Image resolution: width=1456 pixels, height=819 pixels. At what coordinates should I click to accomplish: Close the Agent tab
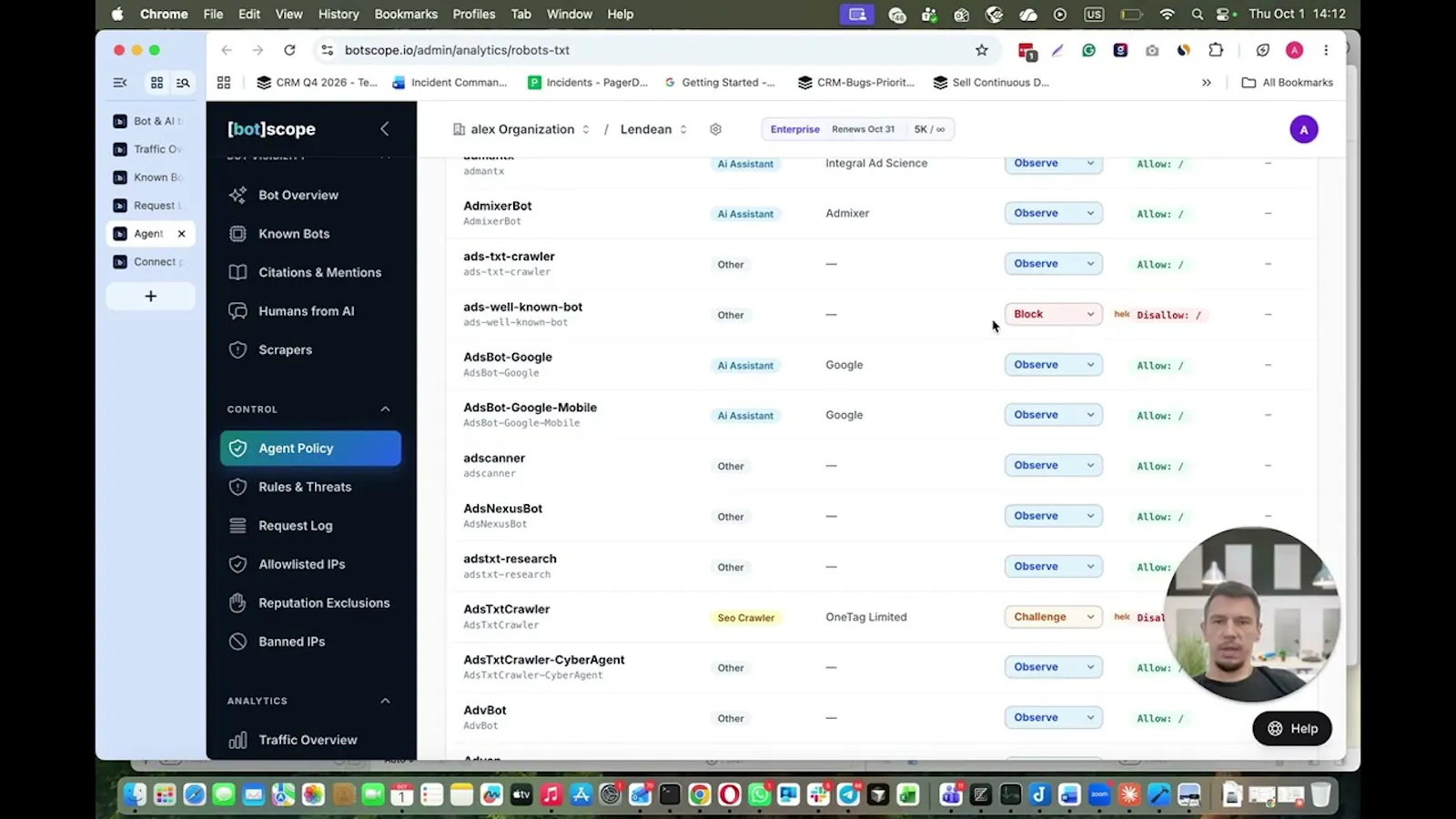pyautogui.click(x=181, y=234)
